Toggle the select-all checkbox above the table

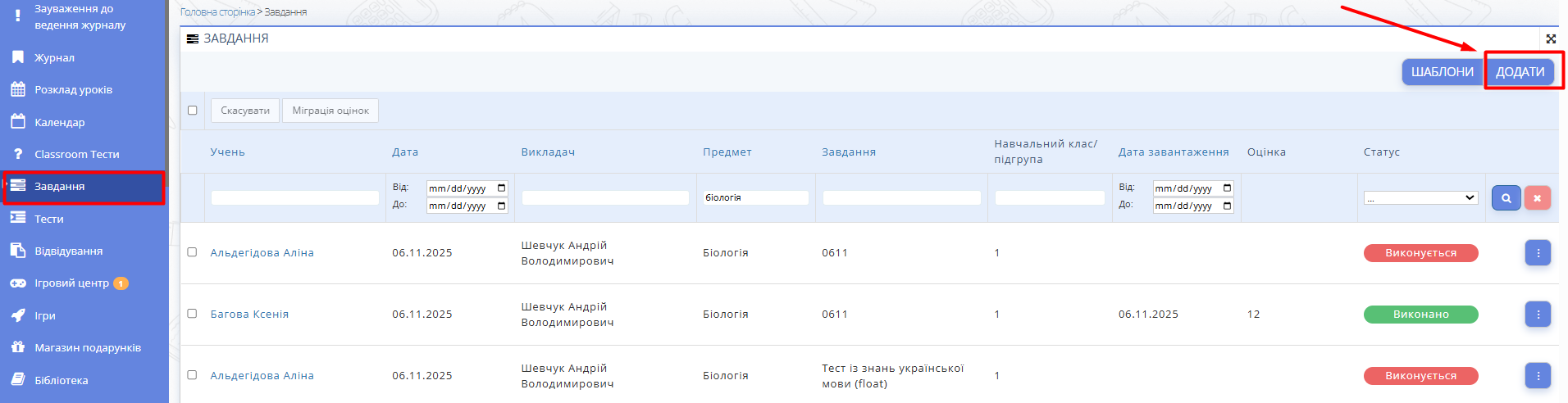[193, 111]
